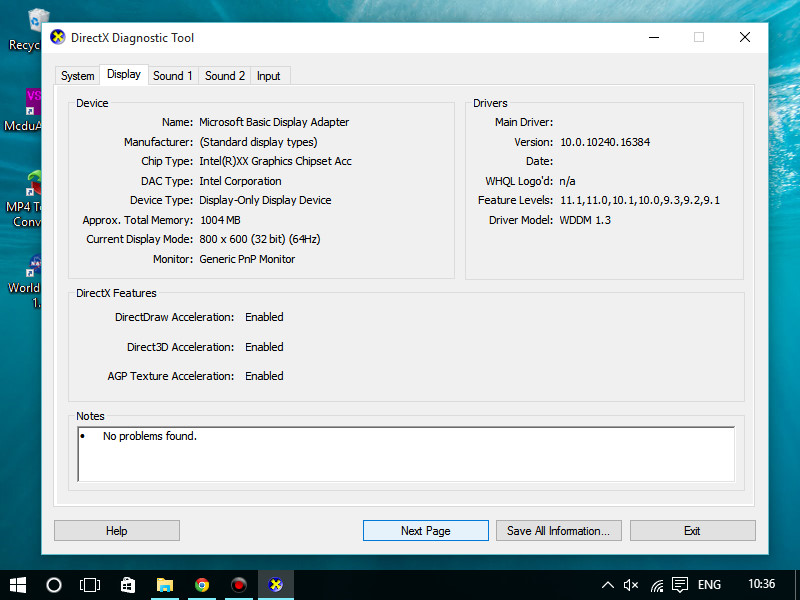Close the DirectX Diagnostic Tool window
The image size is (800, 600).
pos(745,37)
